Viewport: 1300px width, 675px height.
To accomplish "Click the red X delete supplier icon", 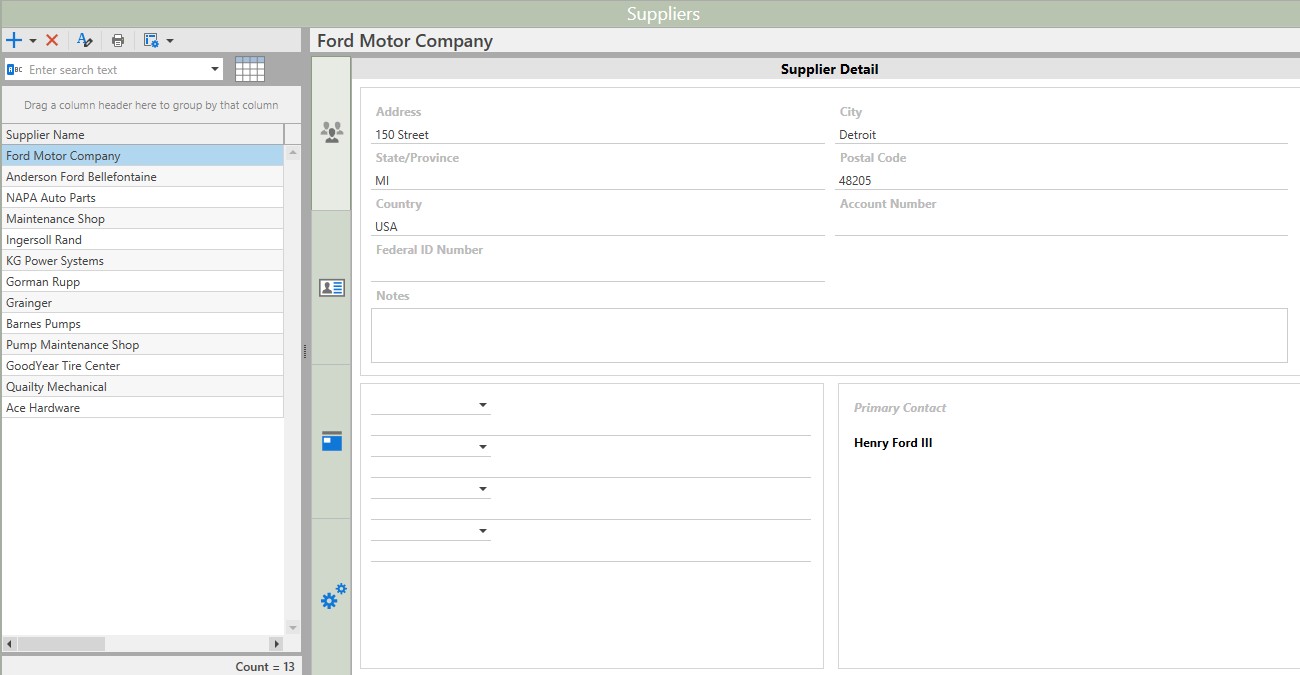I will pos(52,40).
